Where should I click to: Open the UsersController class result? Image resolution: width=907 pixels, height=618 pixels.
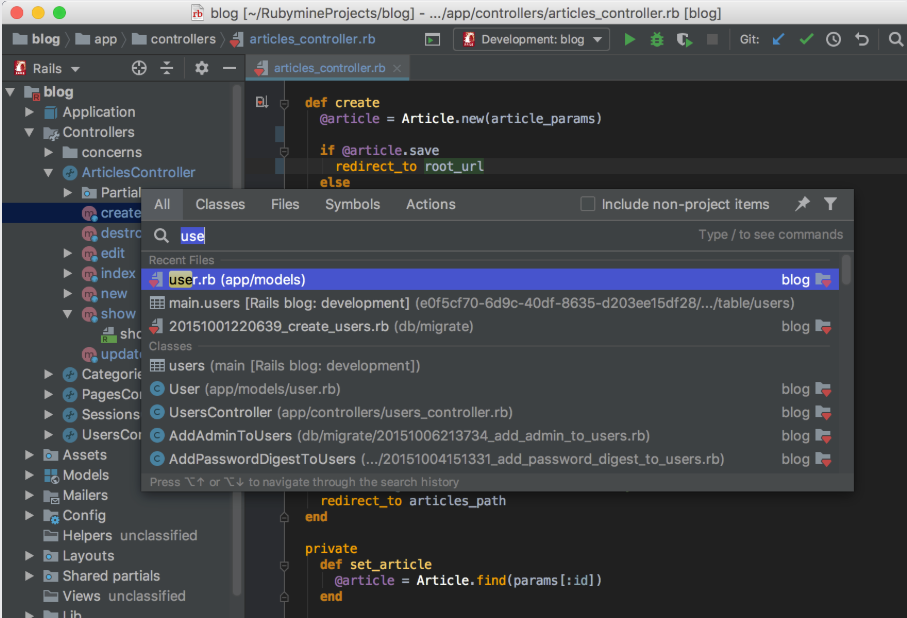(490, 412)
